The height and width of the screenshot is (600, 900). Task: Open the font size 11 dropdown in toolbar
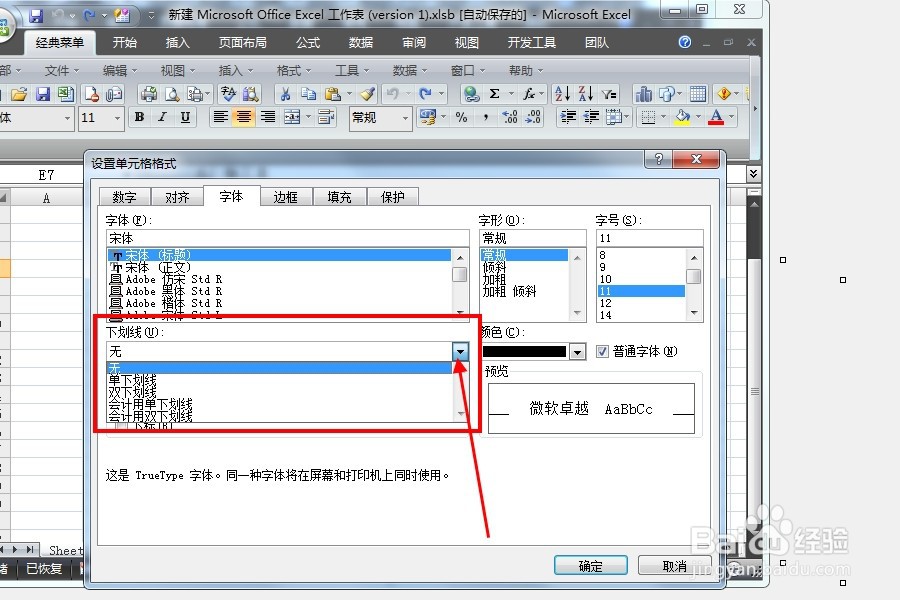(117, 118)
